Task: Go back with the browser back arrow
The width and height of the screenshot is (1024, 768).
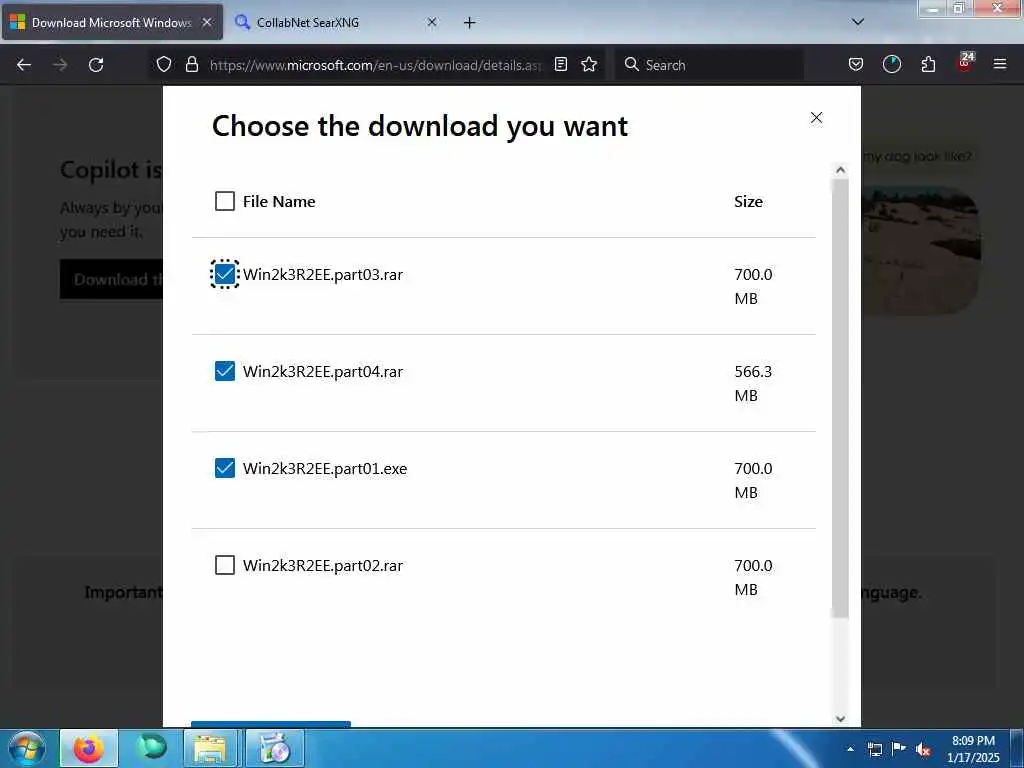Action: click(24, 65)
